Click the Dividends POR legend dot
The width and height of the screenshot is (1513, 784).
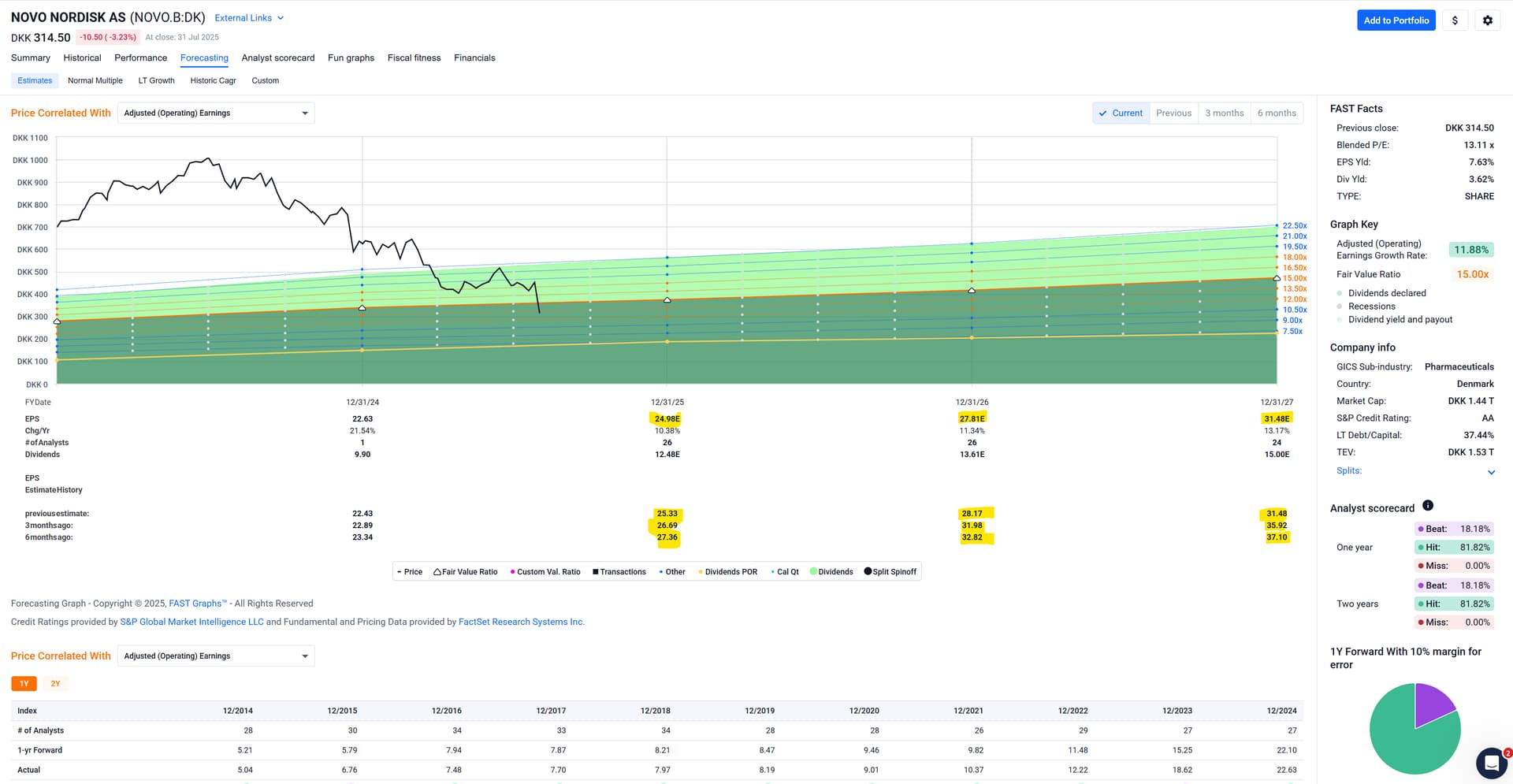point(701,572)
